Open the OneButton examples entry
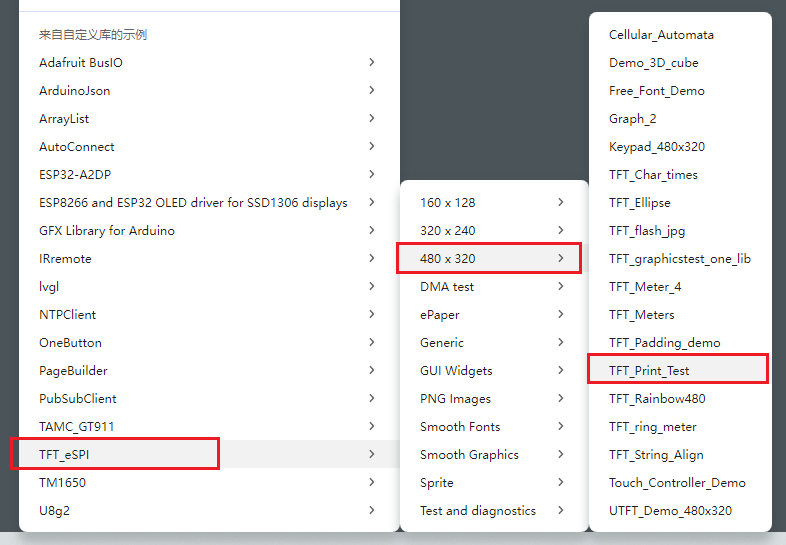786x545 pixels. (x=209, y=343)
